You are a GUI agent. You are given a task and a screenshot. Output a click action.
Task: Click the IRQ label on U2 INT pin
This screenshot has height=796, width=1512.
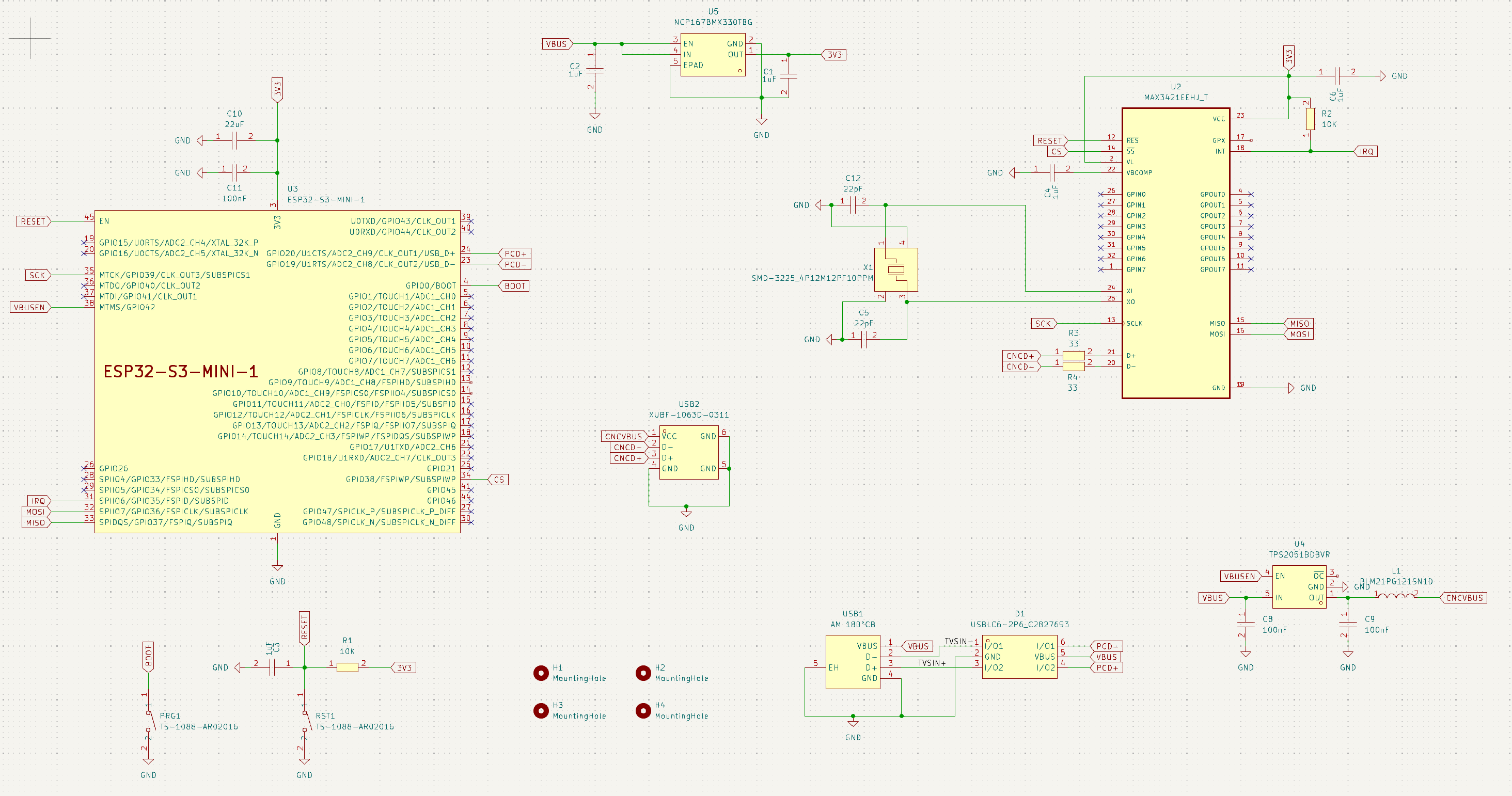point(1365,151)
